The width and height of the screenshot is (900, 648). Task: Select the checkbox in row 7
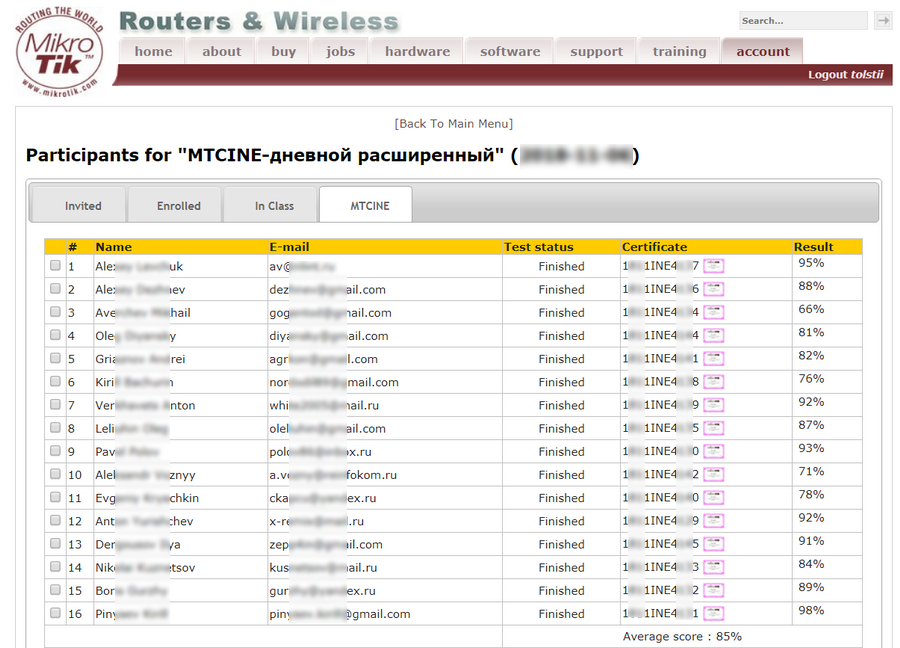point(55,405)
